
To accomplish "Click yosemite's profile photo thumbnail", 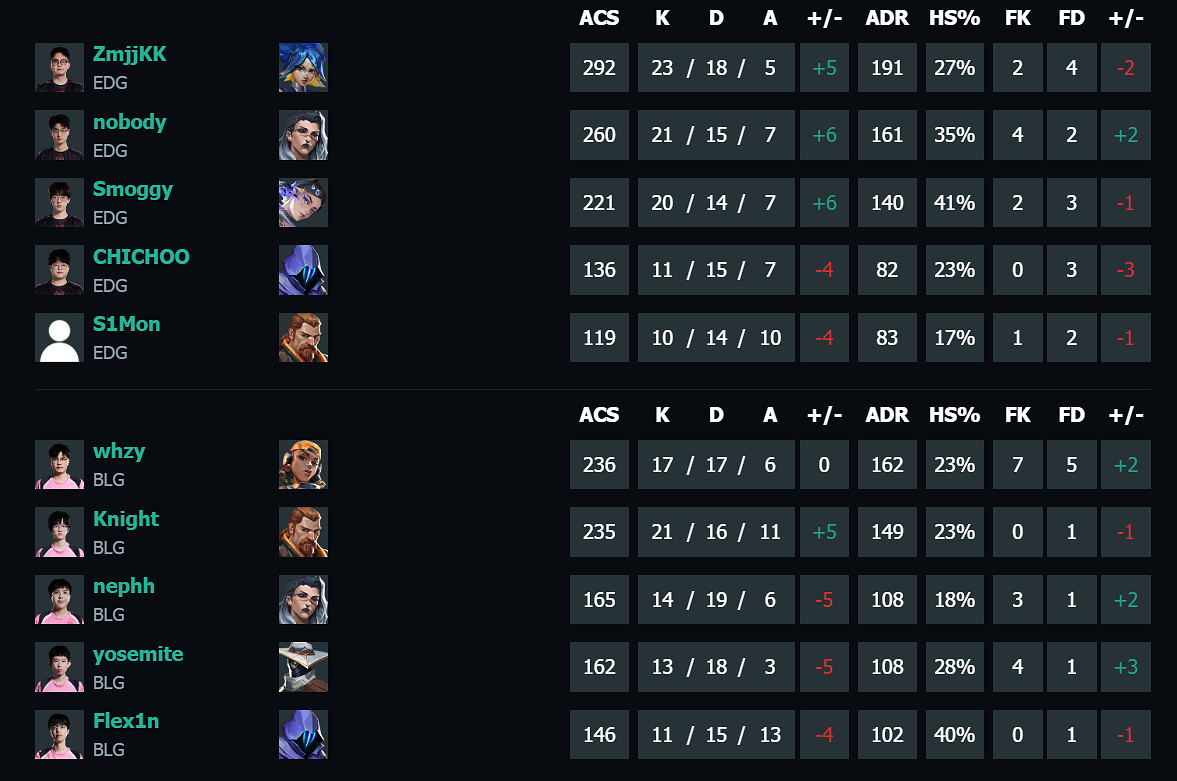I will tap(59, 666).
